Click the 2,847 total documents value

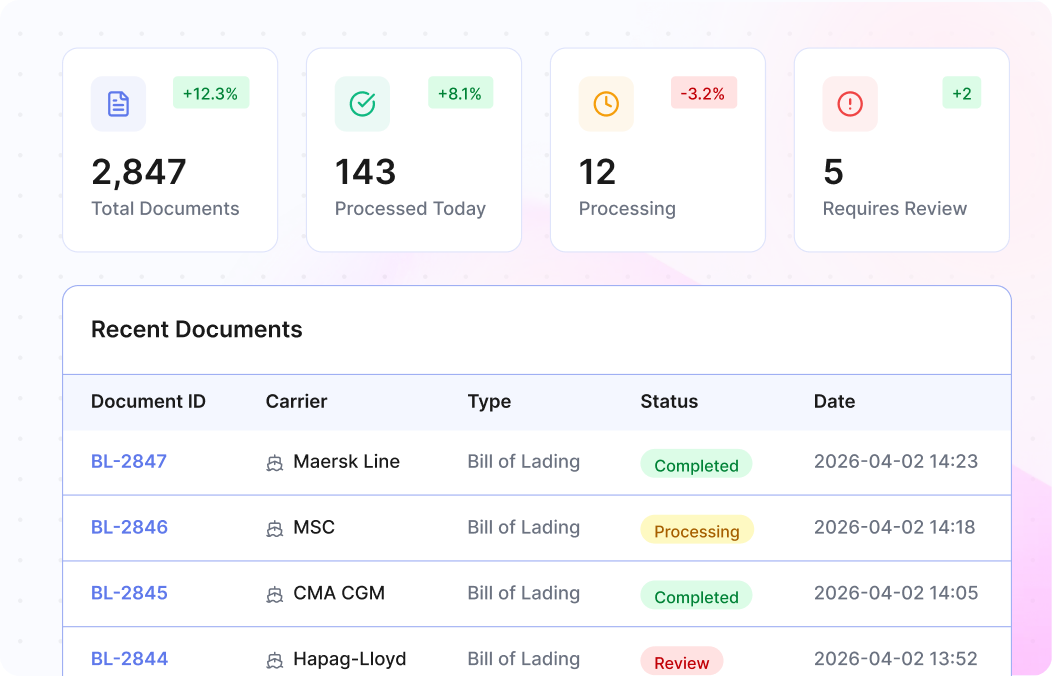click(139, 172)
